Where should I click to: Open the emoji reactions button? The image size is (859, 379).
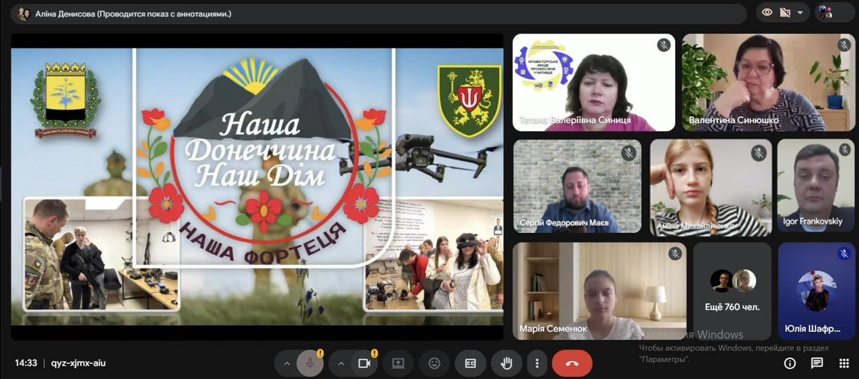(434, 363)
